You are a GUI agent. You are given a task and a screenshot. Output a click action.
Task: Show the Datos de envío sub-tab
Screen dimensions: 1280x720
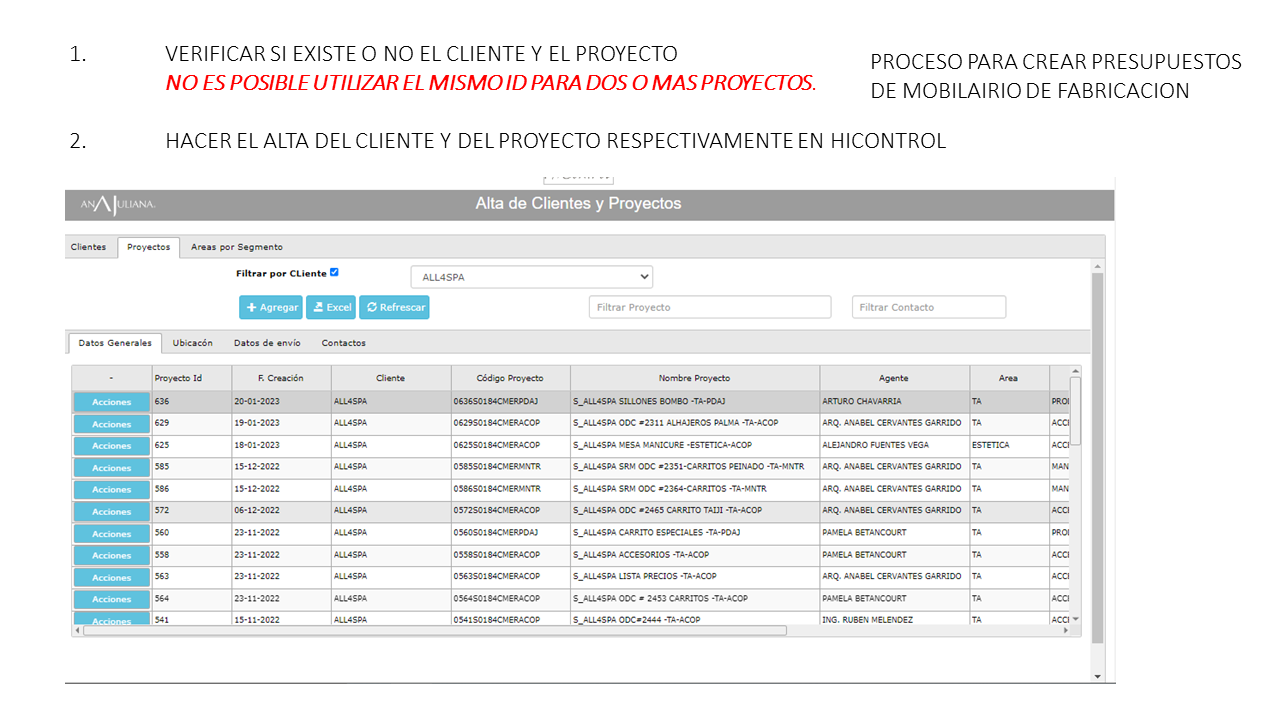pos(267,343)
